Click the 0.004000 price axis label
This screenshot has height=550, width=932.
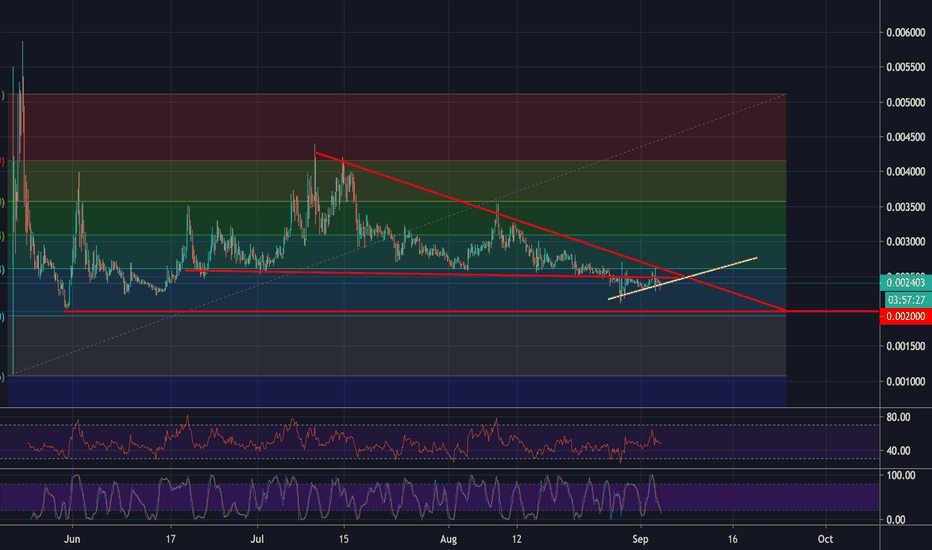[x=905, y=172]
